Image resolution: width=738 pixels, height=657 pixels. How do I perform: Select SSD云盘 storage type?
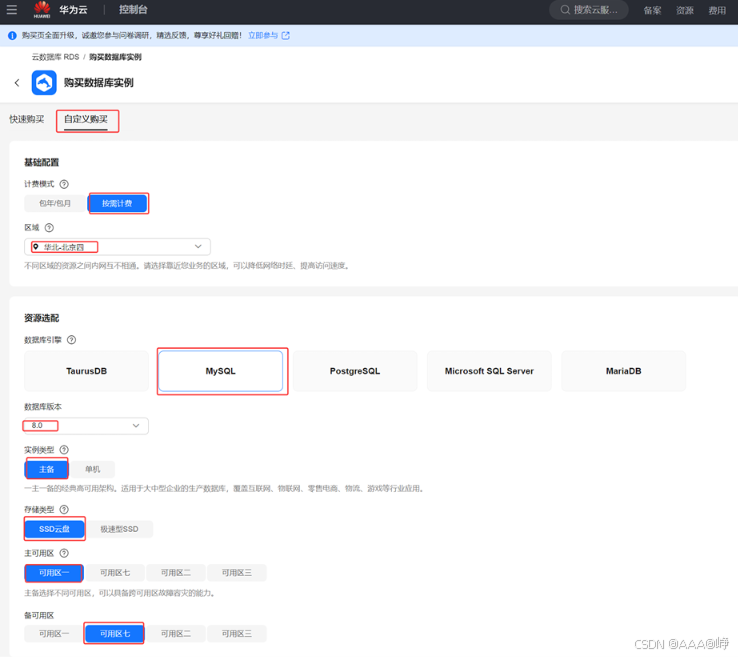tap(54, 529)
